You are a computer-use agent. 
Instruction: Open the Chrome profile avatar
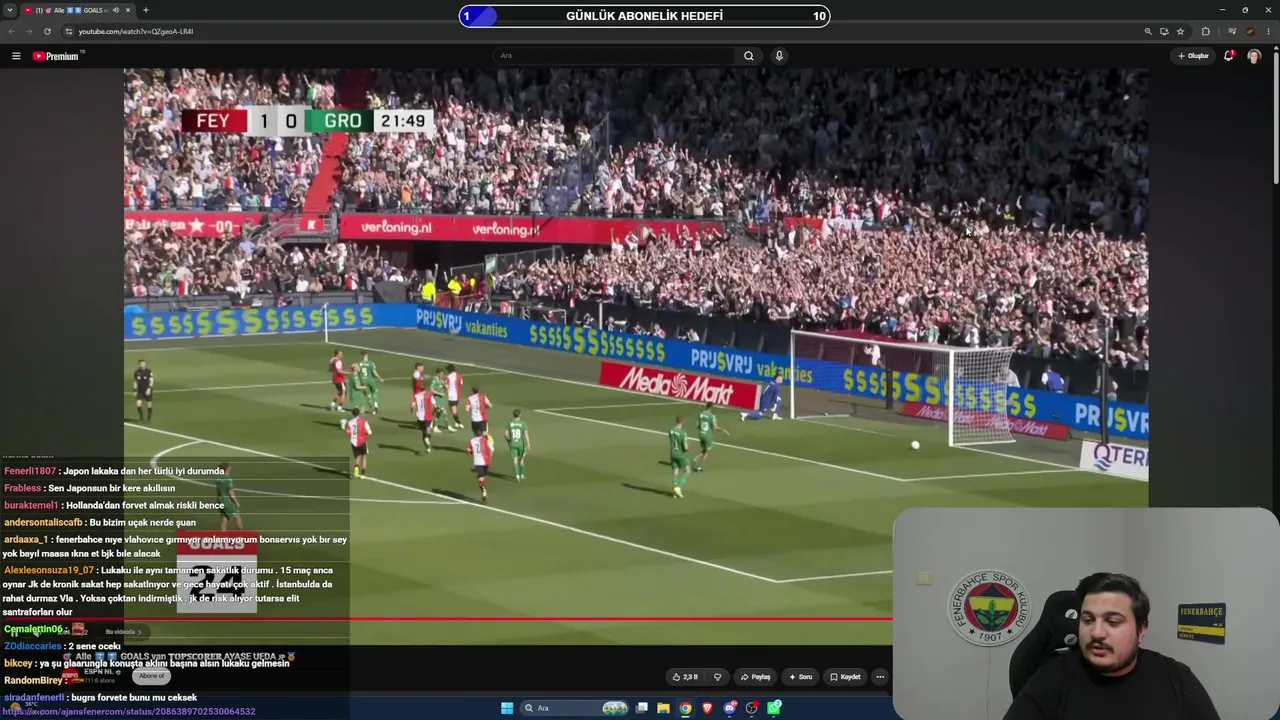click(x=1250, y=31)
